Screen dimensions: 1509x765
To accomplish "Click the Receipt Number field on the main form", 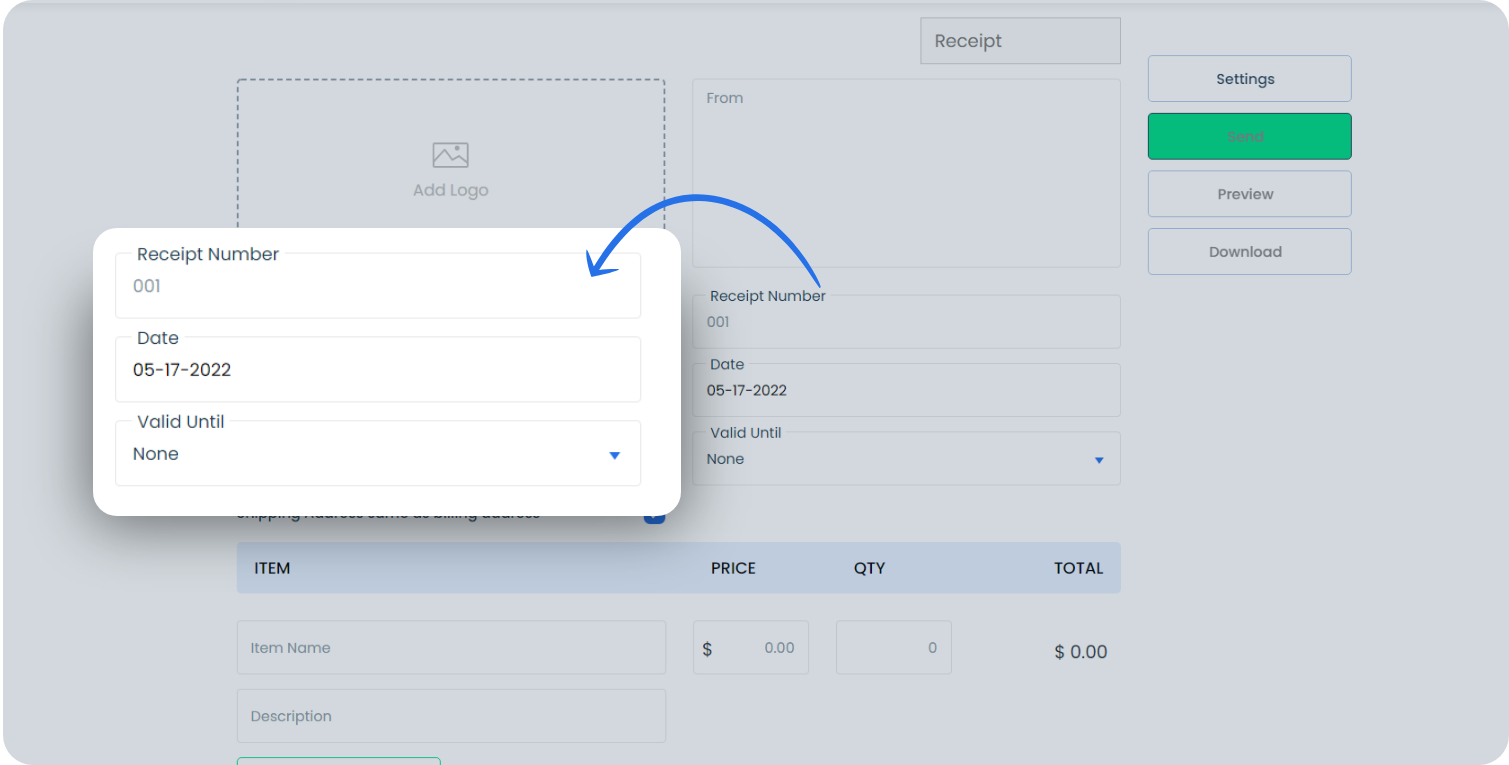I will tap(905, 321).
